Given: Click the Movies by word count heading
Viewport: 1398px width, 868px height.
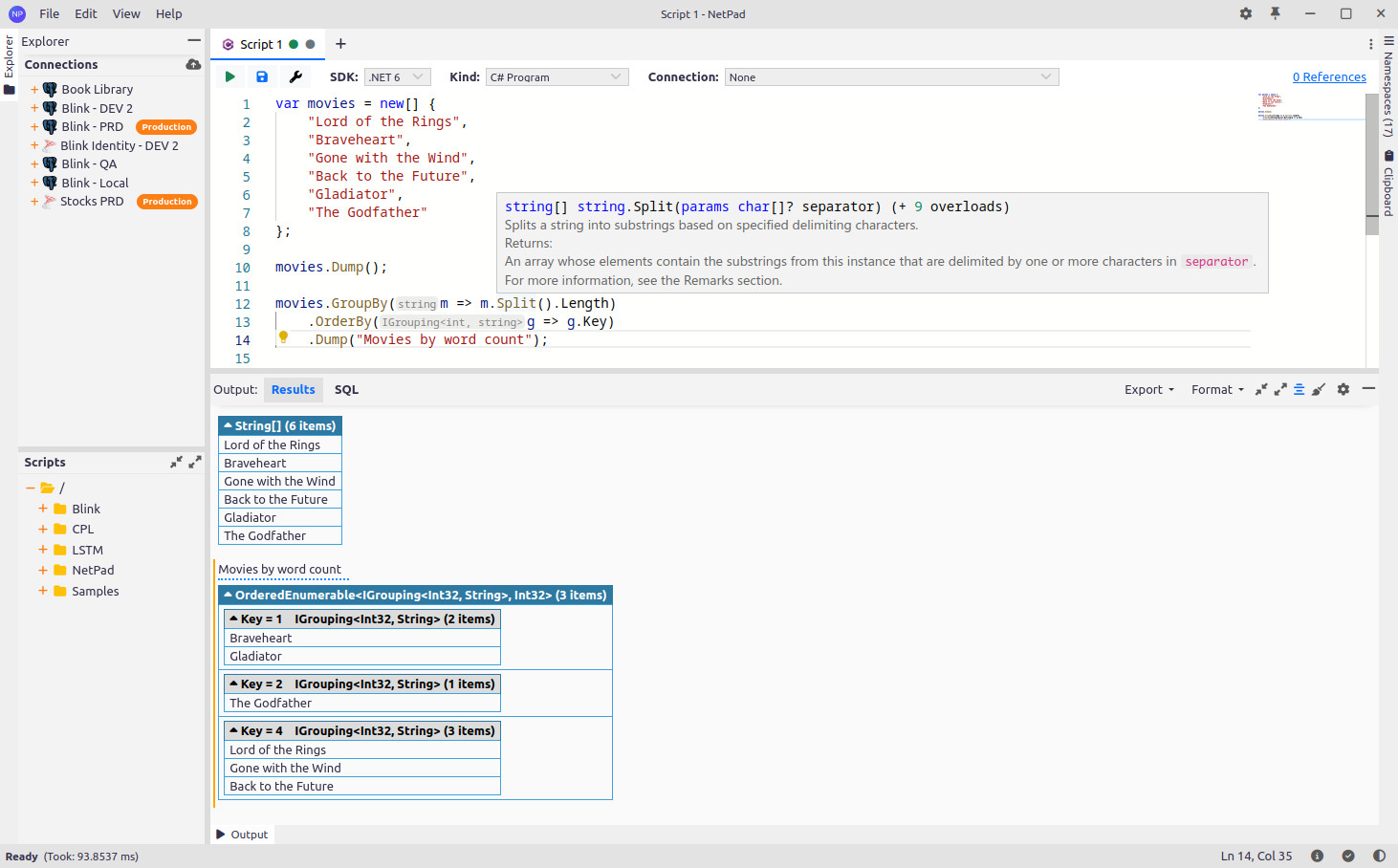Looking at the screenshot, I should pyautogui.click(x=279, y=569).
